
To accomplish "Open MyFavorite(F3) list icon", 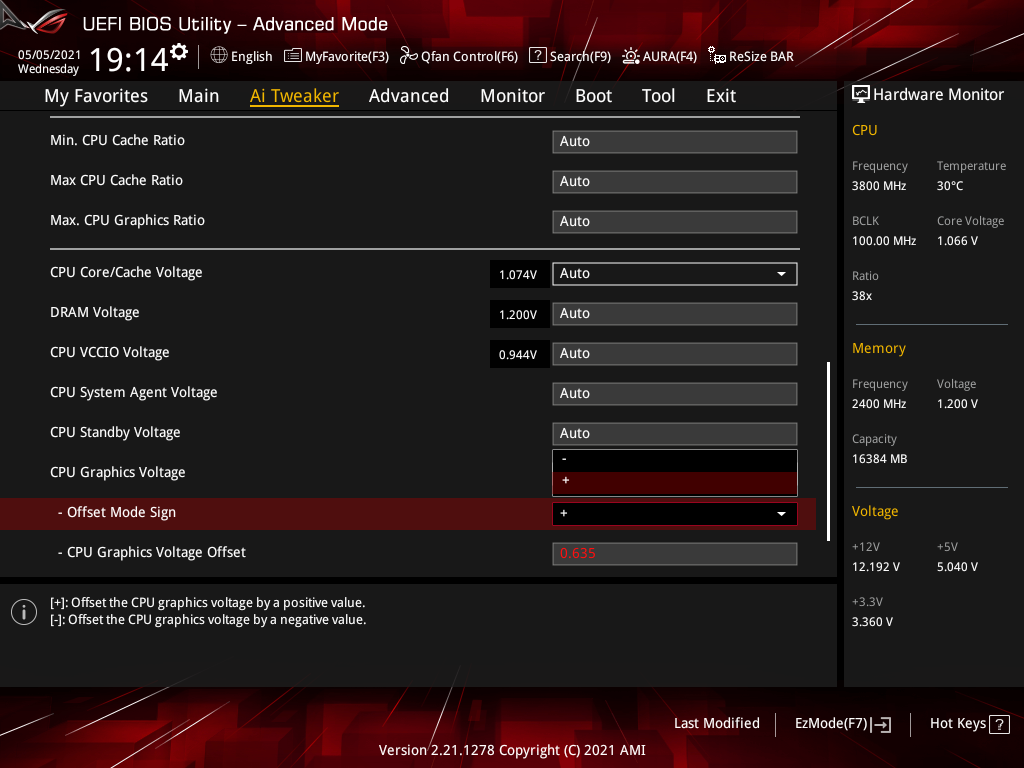I will pyautogui.click(x=293, y=56).
